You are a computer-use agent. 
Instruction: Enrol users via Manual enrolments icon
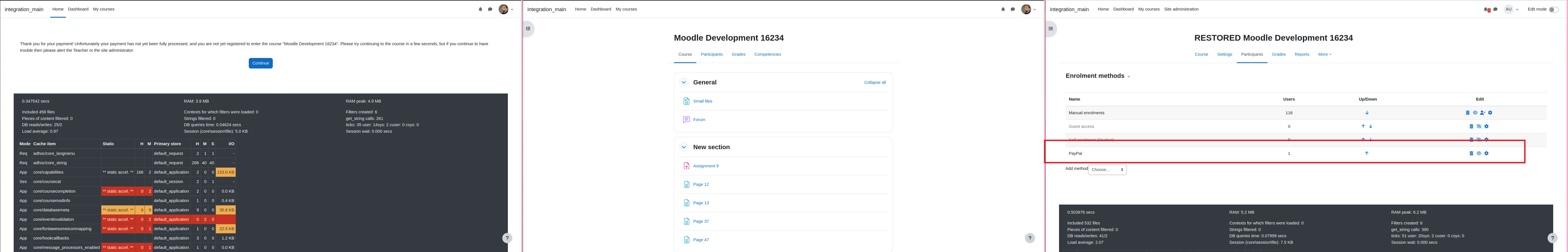[1482, 113]
